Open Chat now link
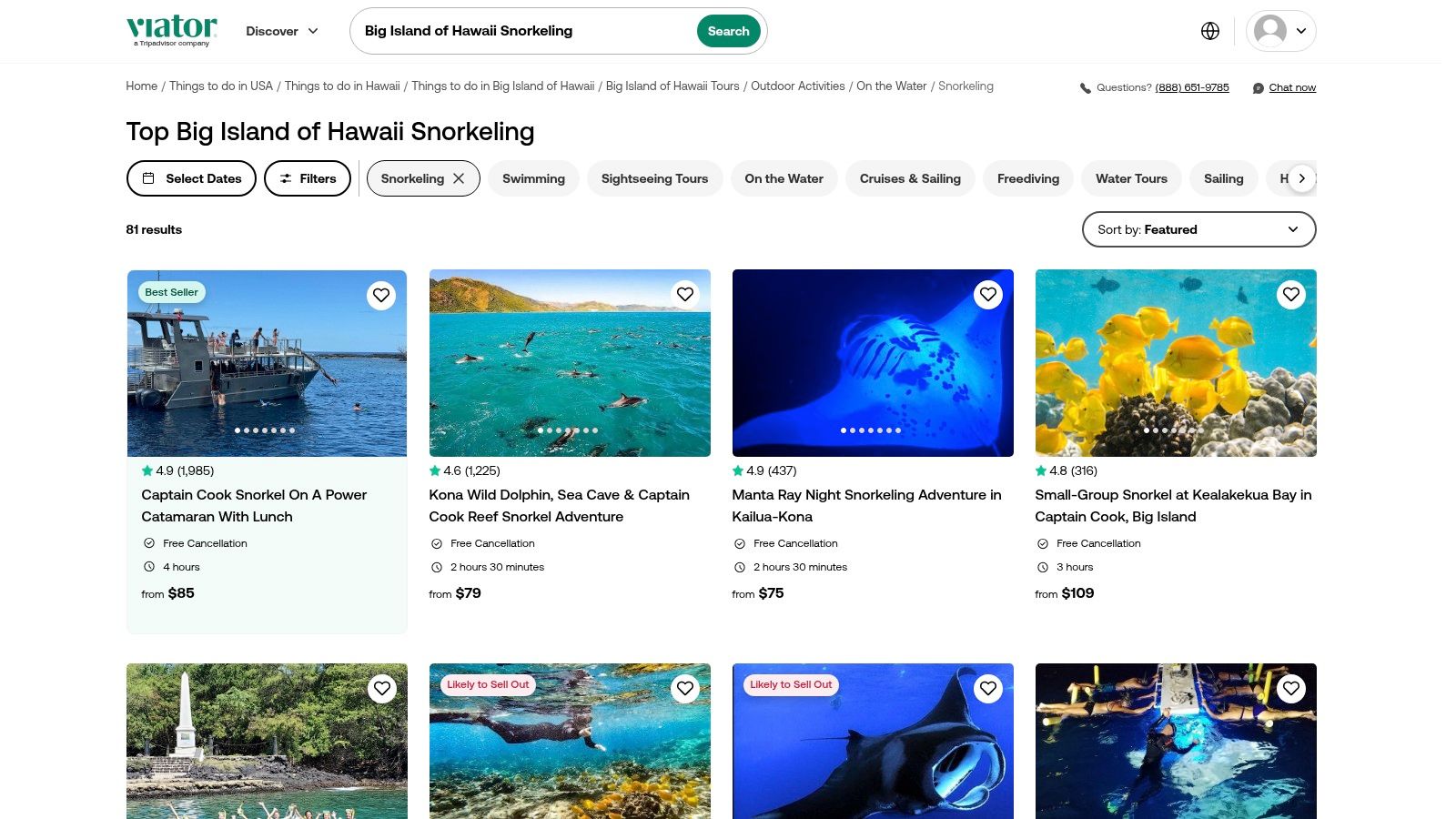The height and width of the screenshot is (819, 1456). [x=1292, y=87]
